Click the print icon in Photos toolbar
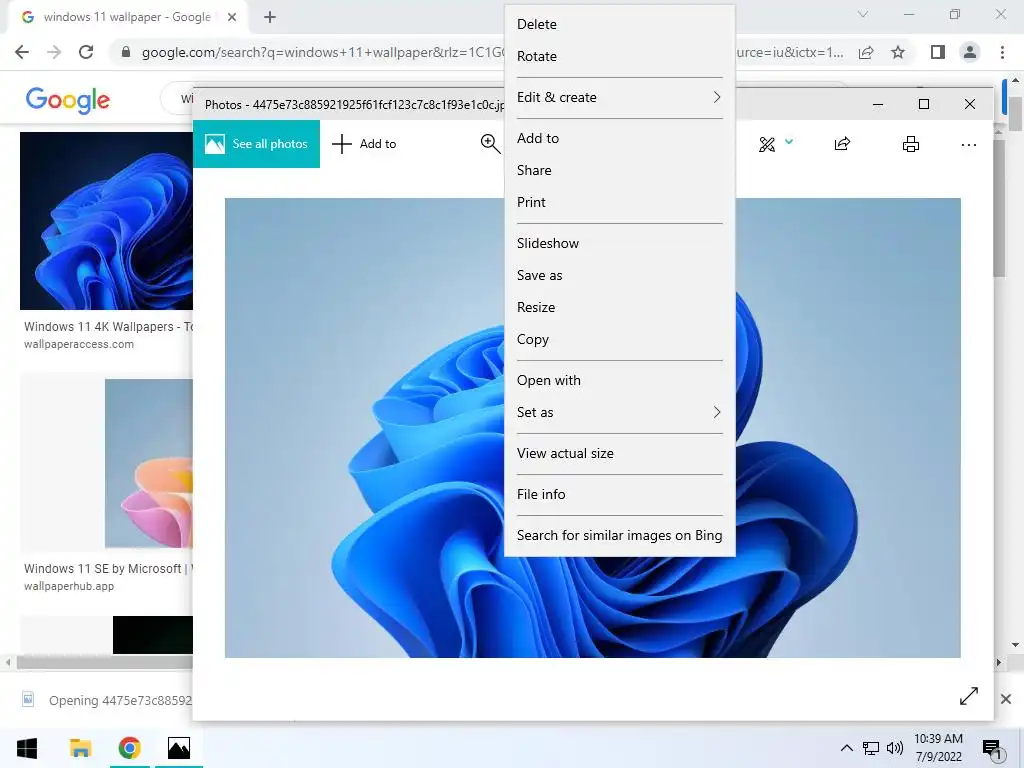The image size is (1024, 768). (x=910, y=144)
